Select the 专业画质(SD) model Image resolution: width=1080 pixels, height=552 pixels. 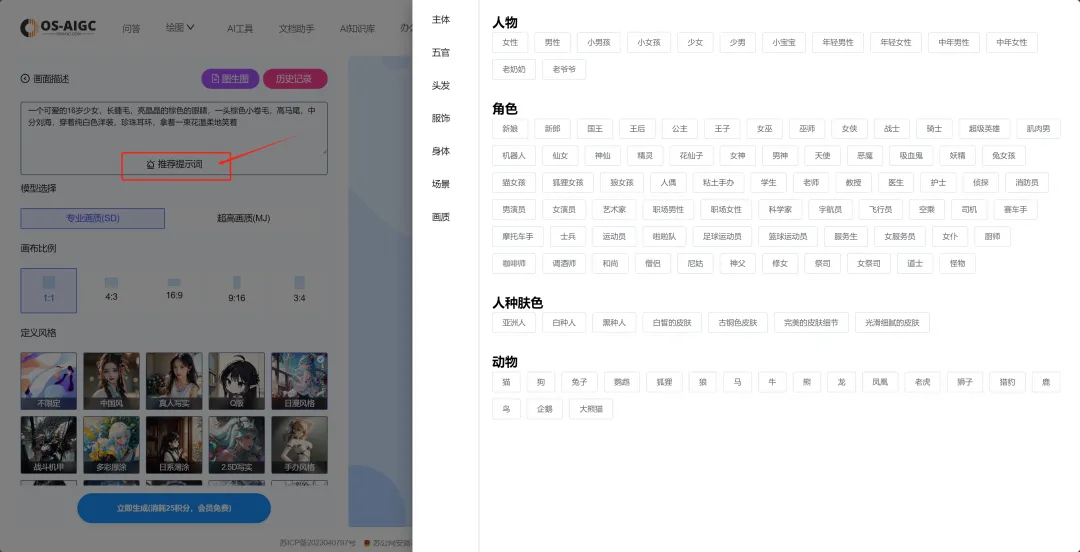coord(92,218)
